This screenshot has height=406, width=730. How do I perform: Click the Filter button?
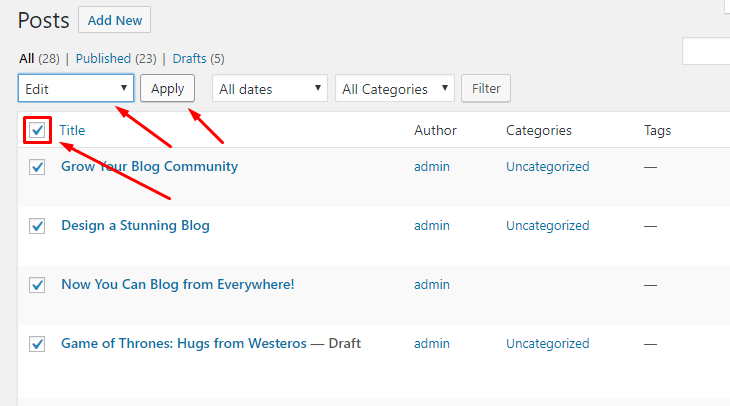click(486, 89)
